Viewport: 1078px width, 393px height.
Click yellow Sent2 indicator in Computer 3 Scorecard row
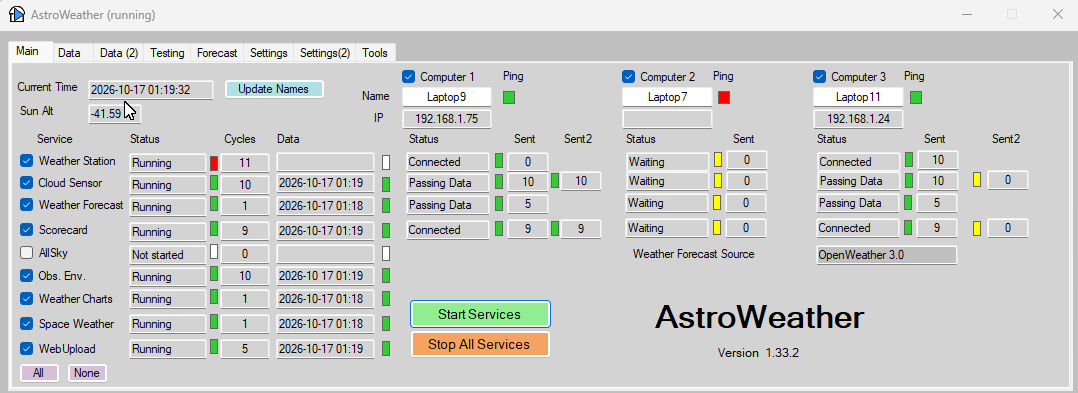click(x=977, y=228)
